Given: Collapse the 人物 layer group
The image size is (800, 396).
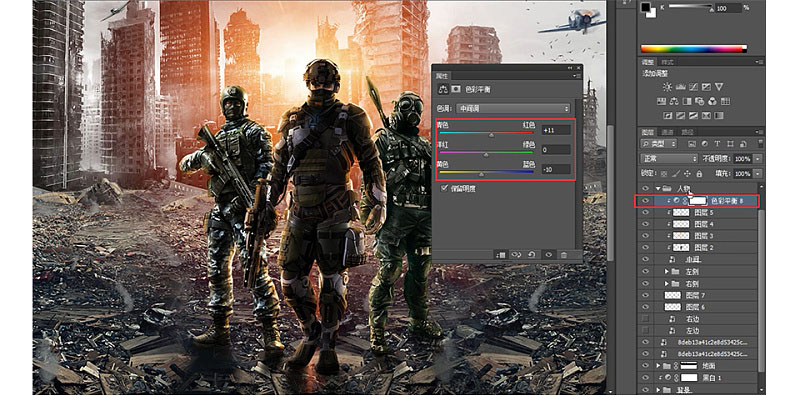Looking at the screenshot, I should pyautogui.click(x=658, y=189).
